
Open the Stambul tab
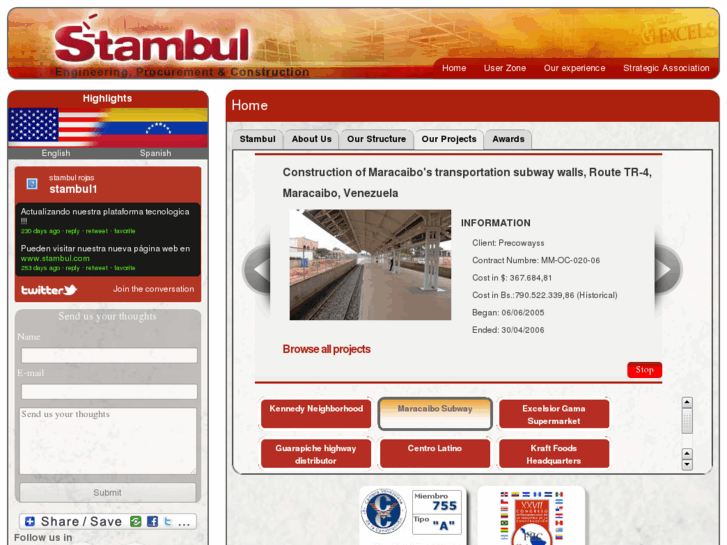coord(257,139)
